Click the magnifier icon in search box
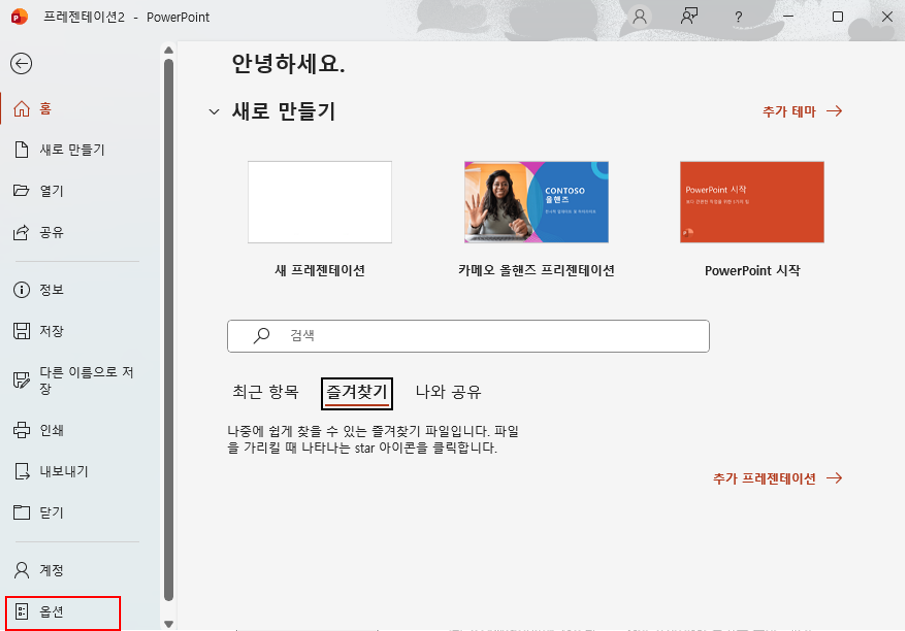Viewport: 905px width, 631px height. 261,335
